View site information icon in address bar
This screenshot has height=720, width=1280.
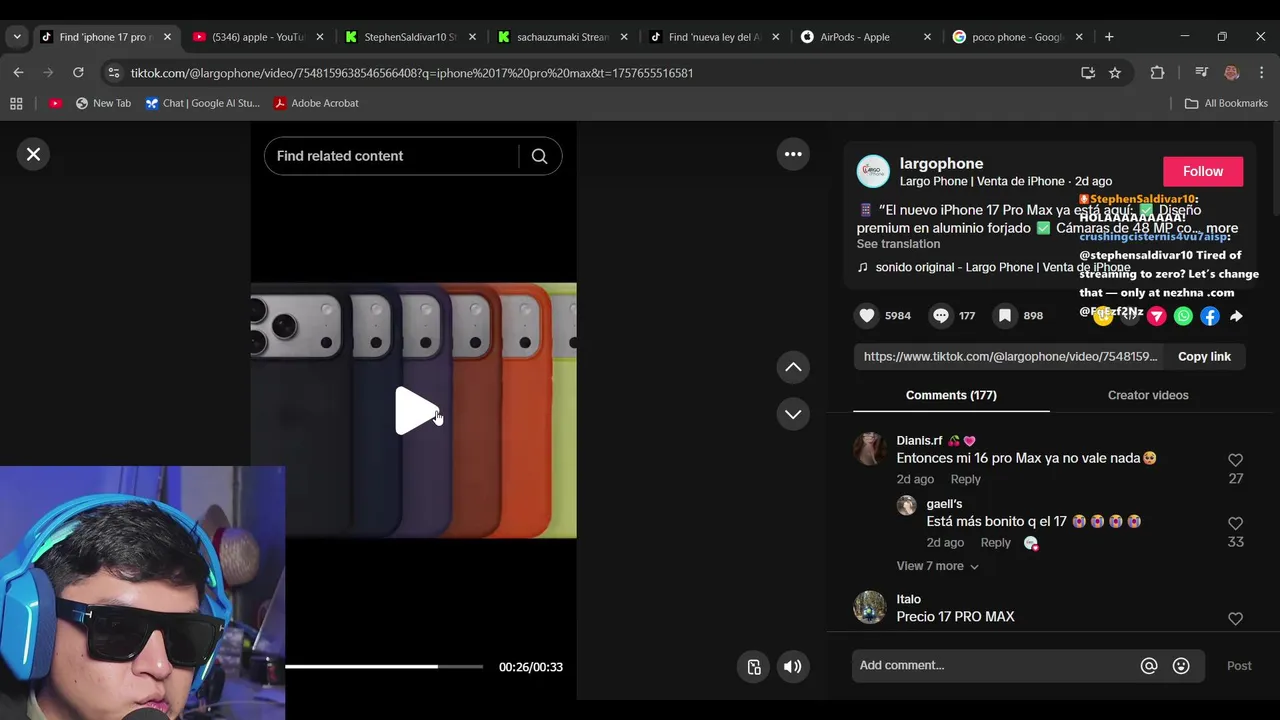pos(114,73)
